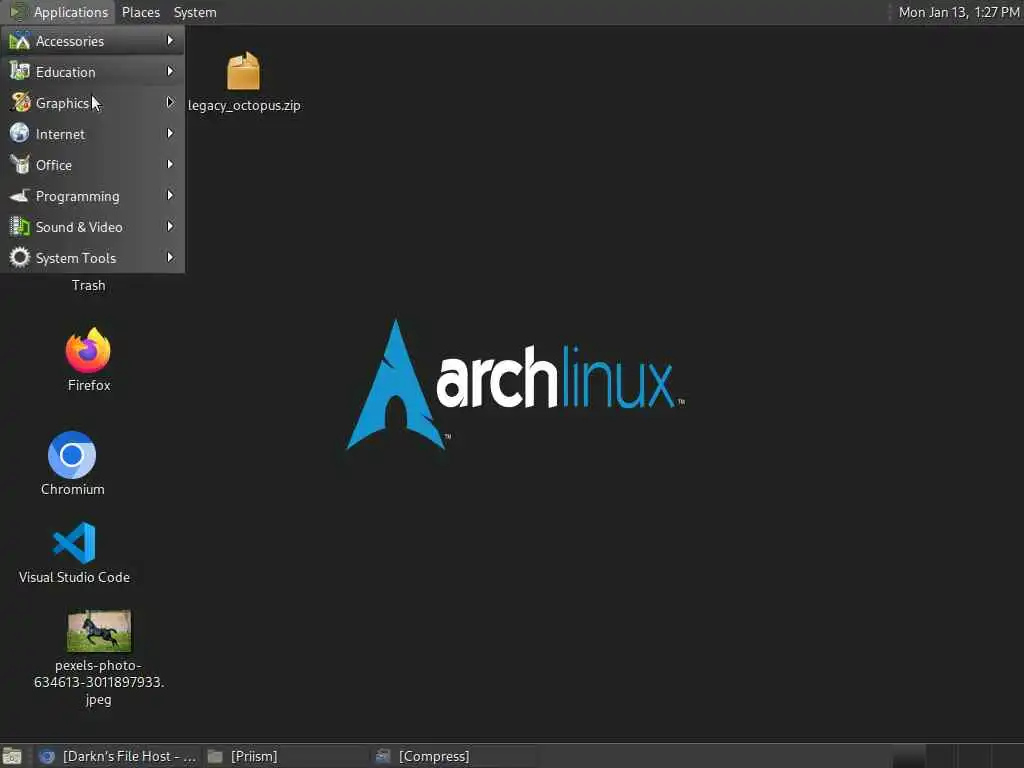The height and width of the screenshot is (768, 1024).
Task: Click the archive icon on Compress task
Action: (x=383, y=756)
